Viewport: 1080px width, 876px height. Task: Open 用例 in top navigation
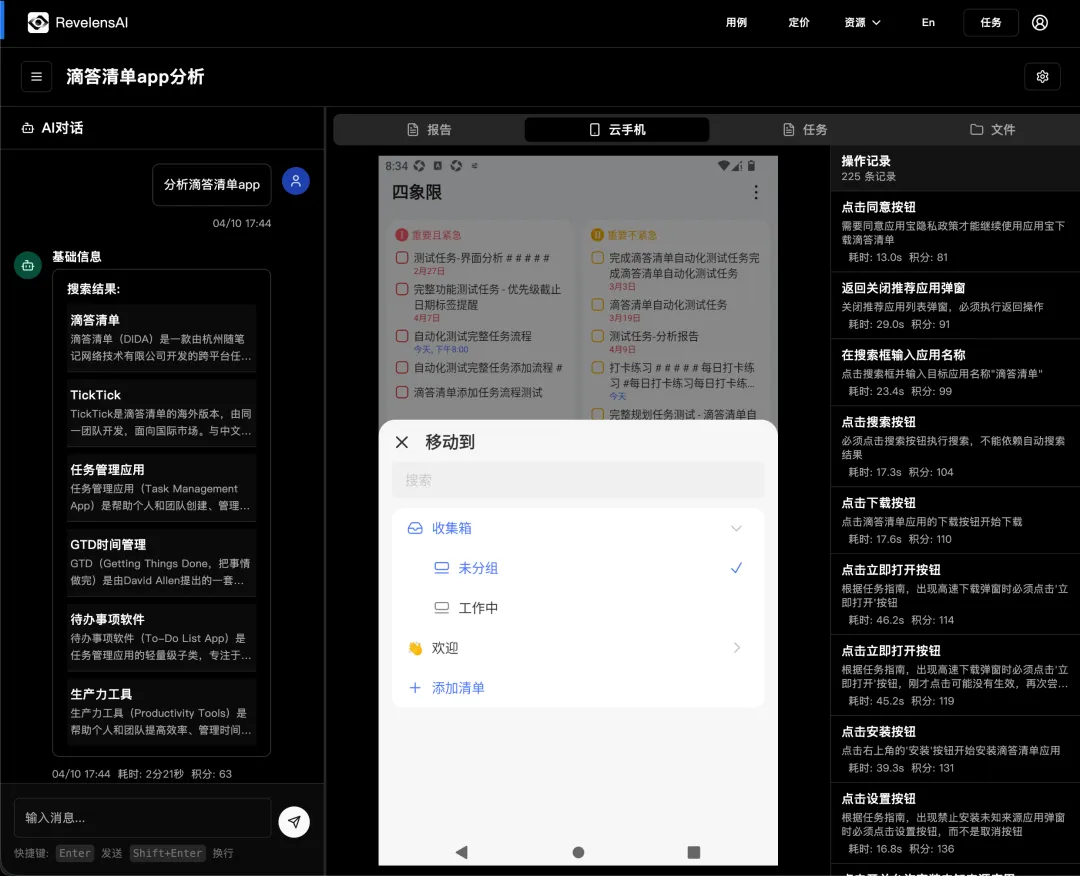[736, 23]
